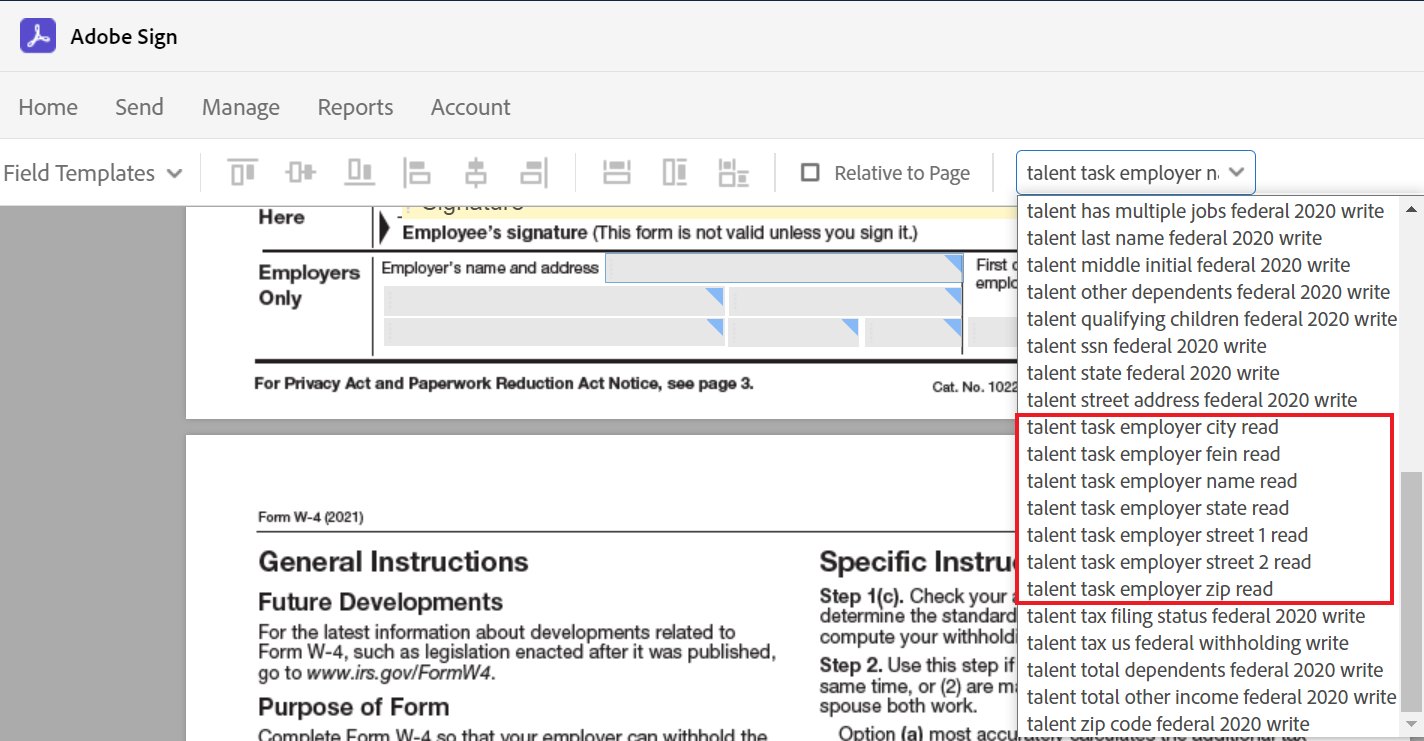Expand the Field Templates dropdown
This screenshot has width=1424, height=741.
[93, 173]
